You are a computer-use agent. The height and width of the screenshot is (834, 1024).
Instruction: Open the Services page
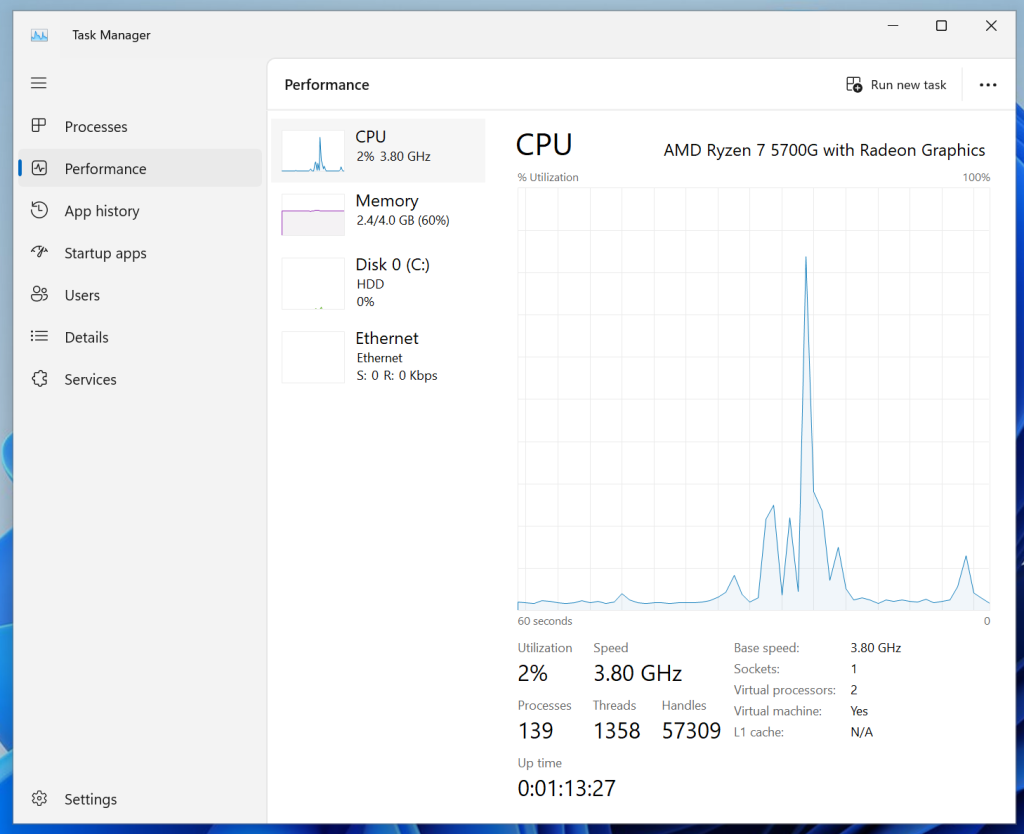pos(88,379)
